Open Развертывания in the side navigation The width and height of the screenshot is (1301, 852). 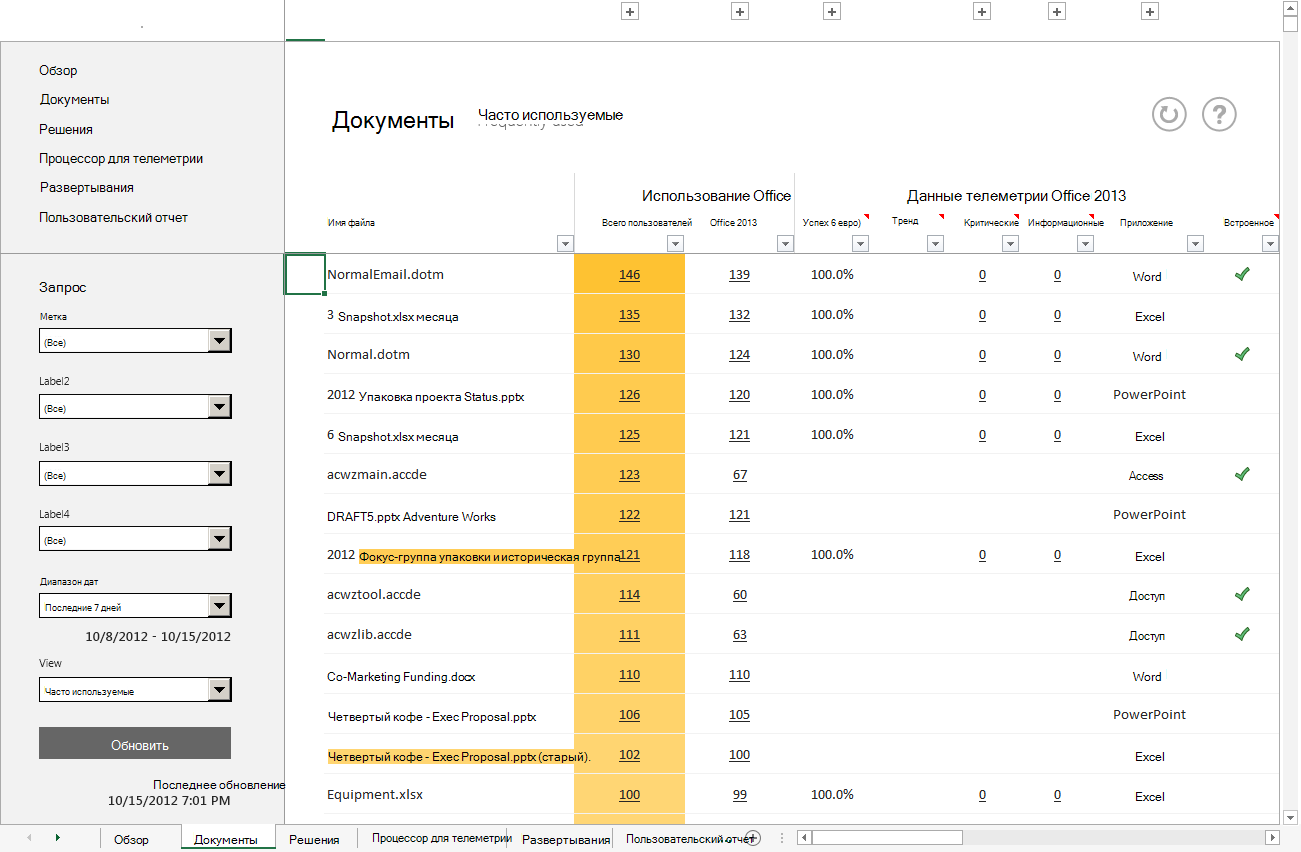click(87, 187)
